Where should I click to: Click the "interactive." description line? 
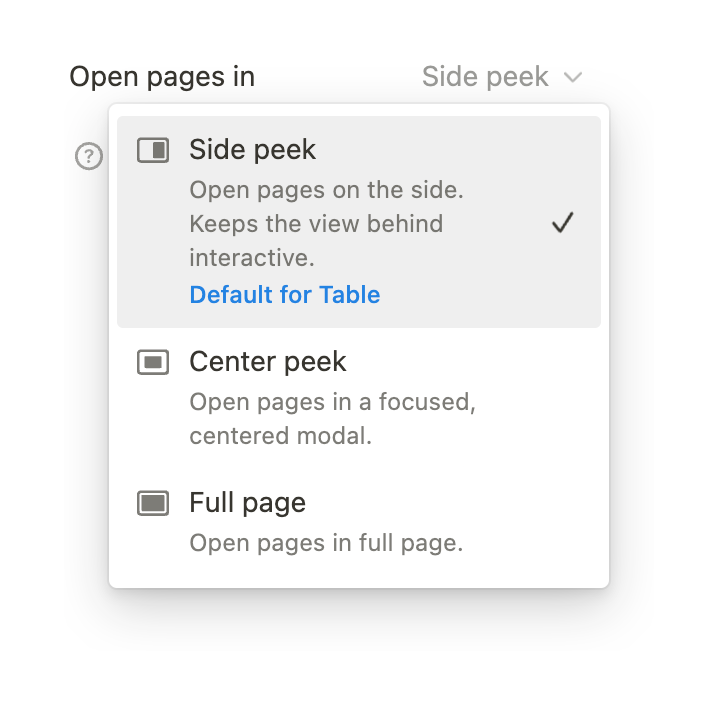click(252, 258)
